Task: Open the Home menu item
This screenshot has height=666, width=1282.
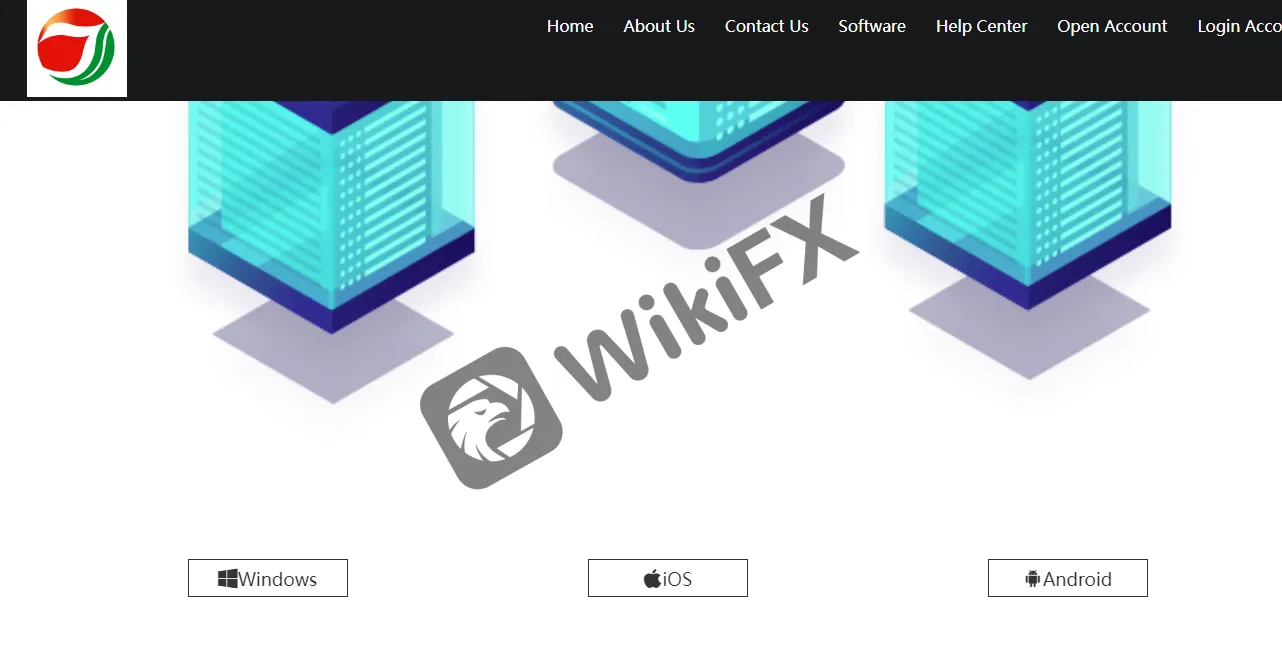Action: coord(570,26)
